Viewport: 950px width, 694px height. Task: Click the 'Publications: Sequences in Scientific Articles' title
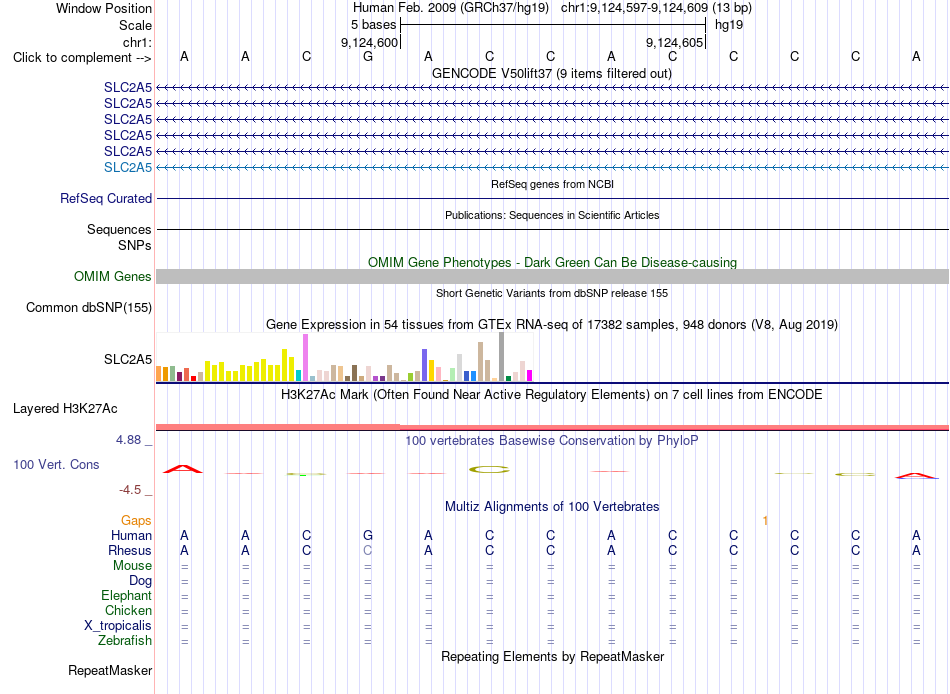[552, 215]
